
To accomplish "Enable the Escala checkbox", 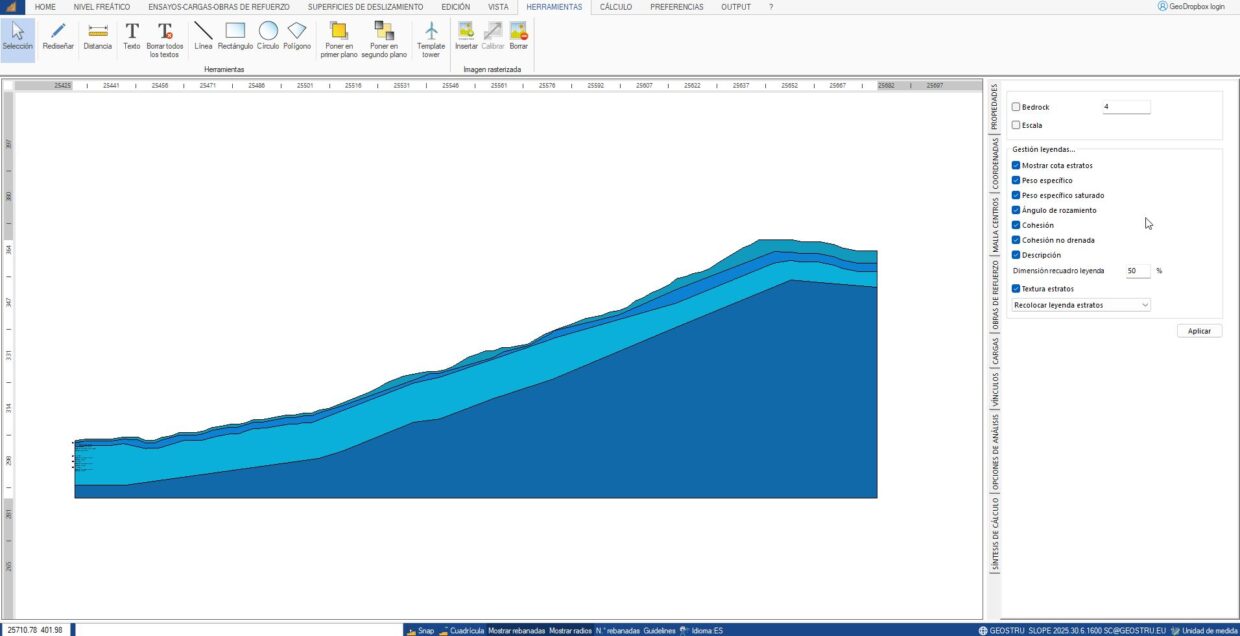I will tap(1016, 124).
